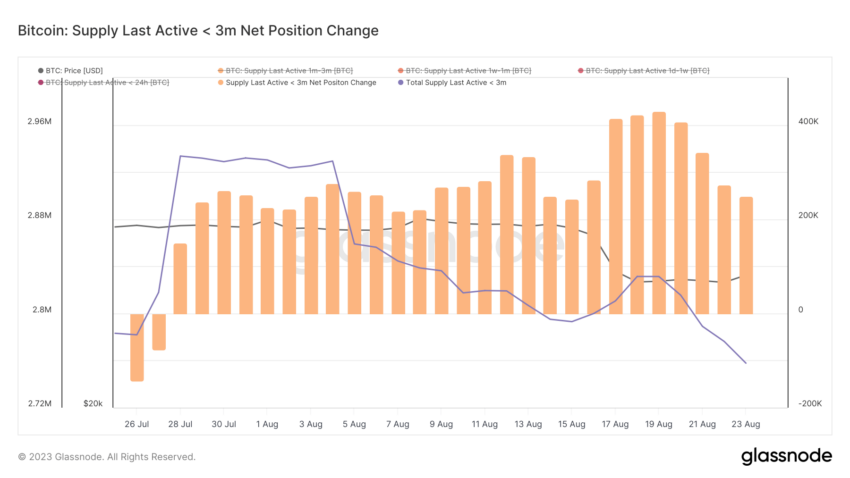Click the 17 Aug x-axis date label

tap(615, 424)
